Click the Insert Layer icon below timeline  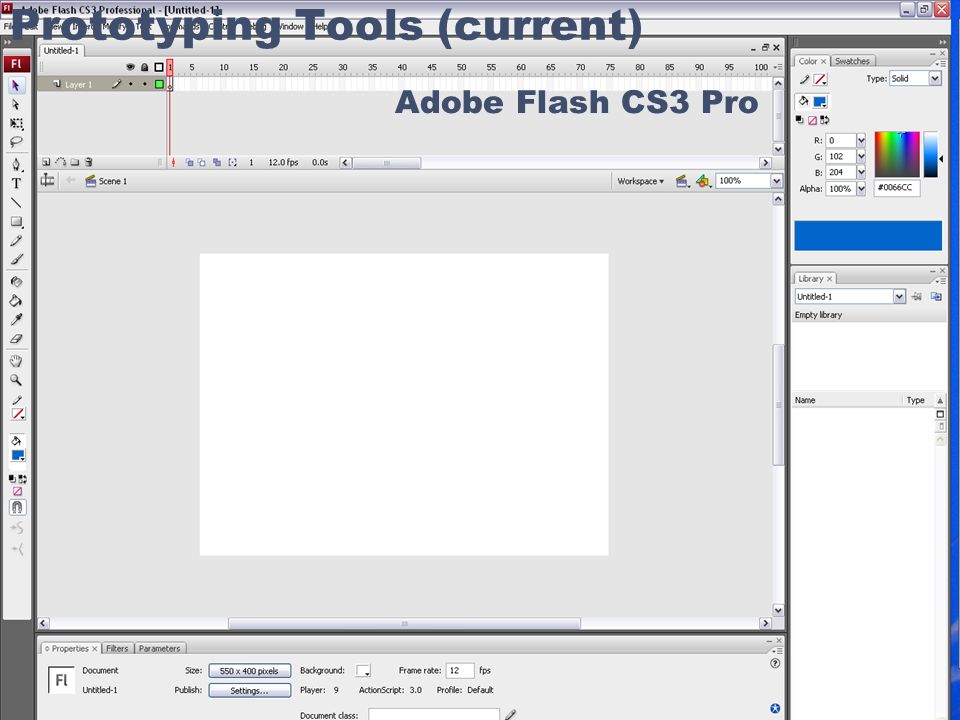(46, 162)
